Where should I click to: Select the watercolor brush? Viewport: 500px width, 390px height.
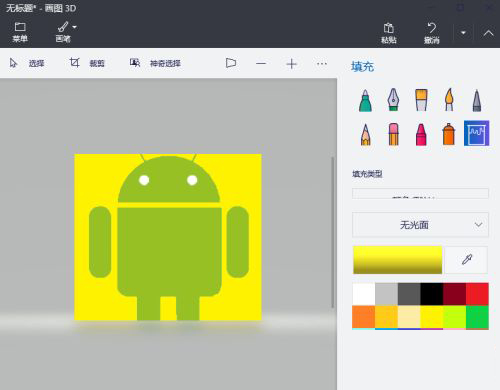click(x=449, y=100)
